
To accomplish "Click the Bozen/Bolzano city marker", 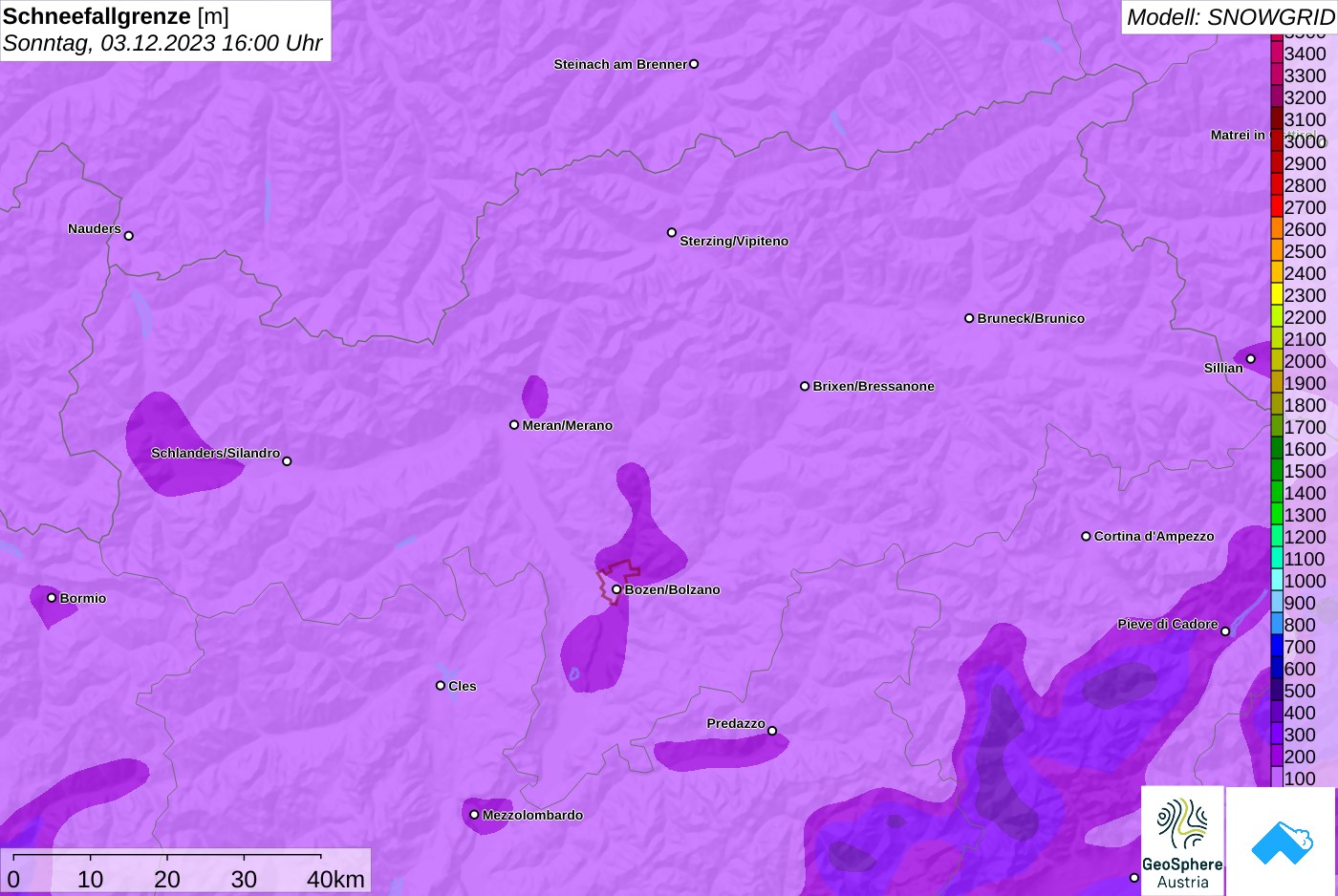I will coord(616,589).
